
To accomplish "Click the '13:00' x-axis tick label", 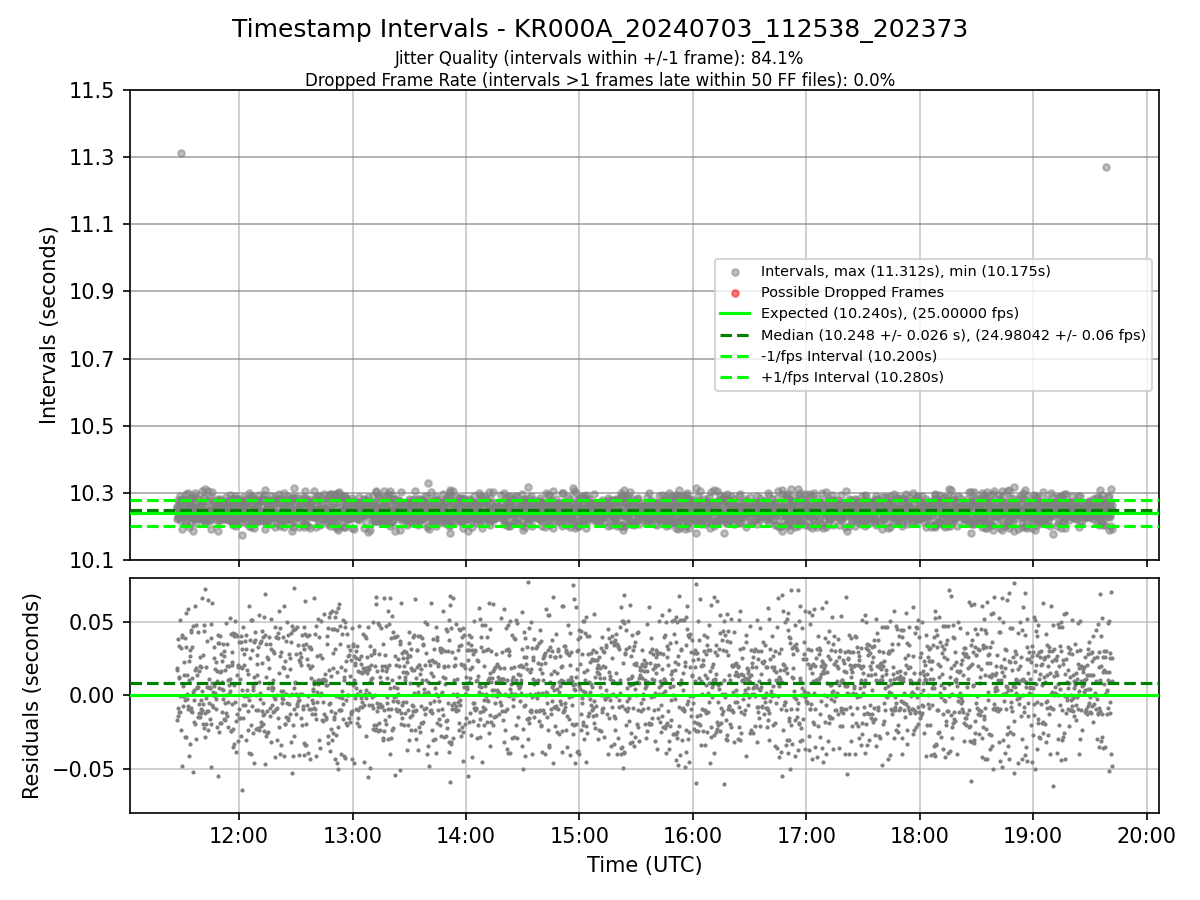I will tap(352, 836).
